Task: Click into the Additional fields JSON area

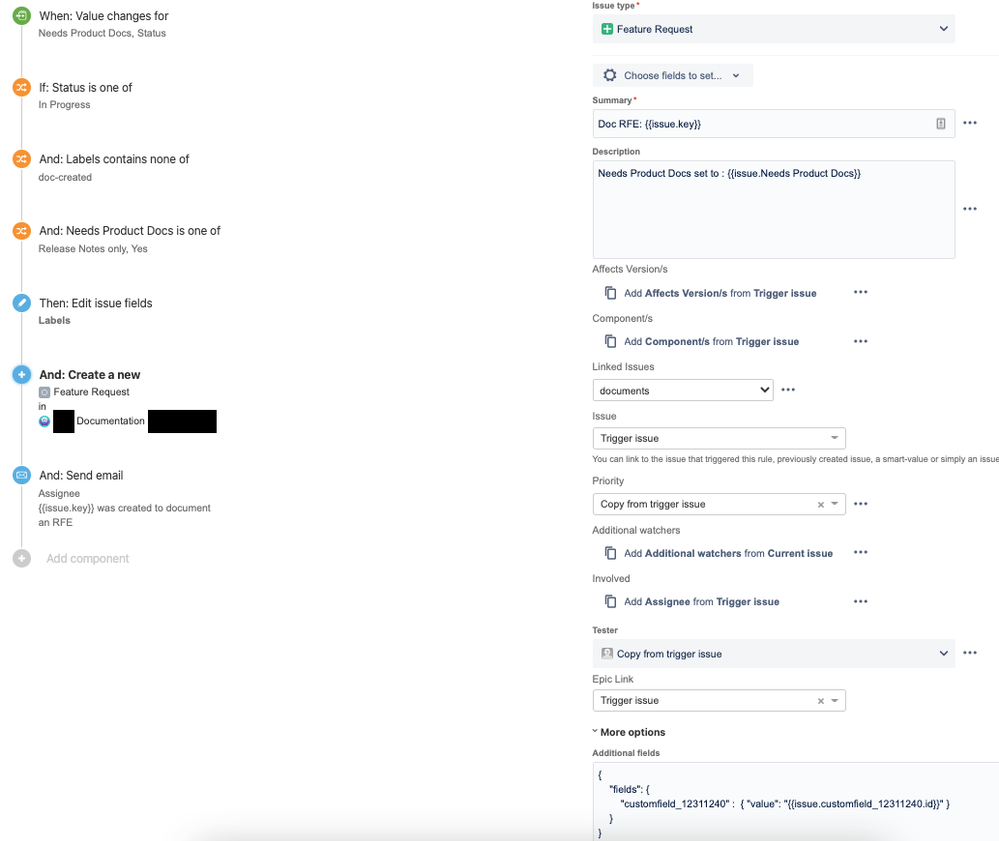Action: 775,800
